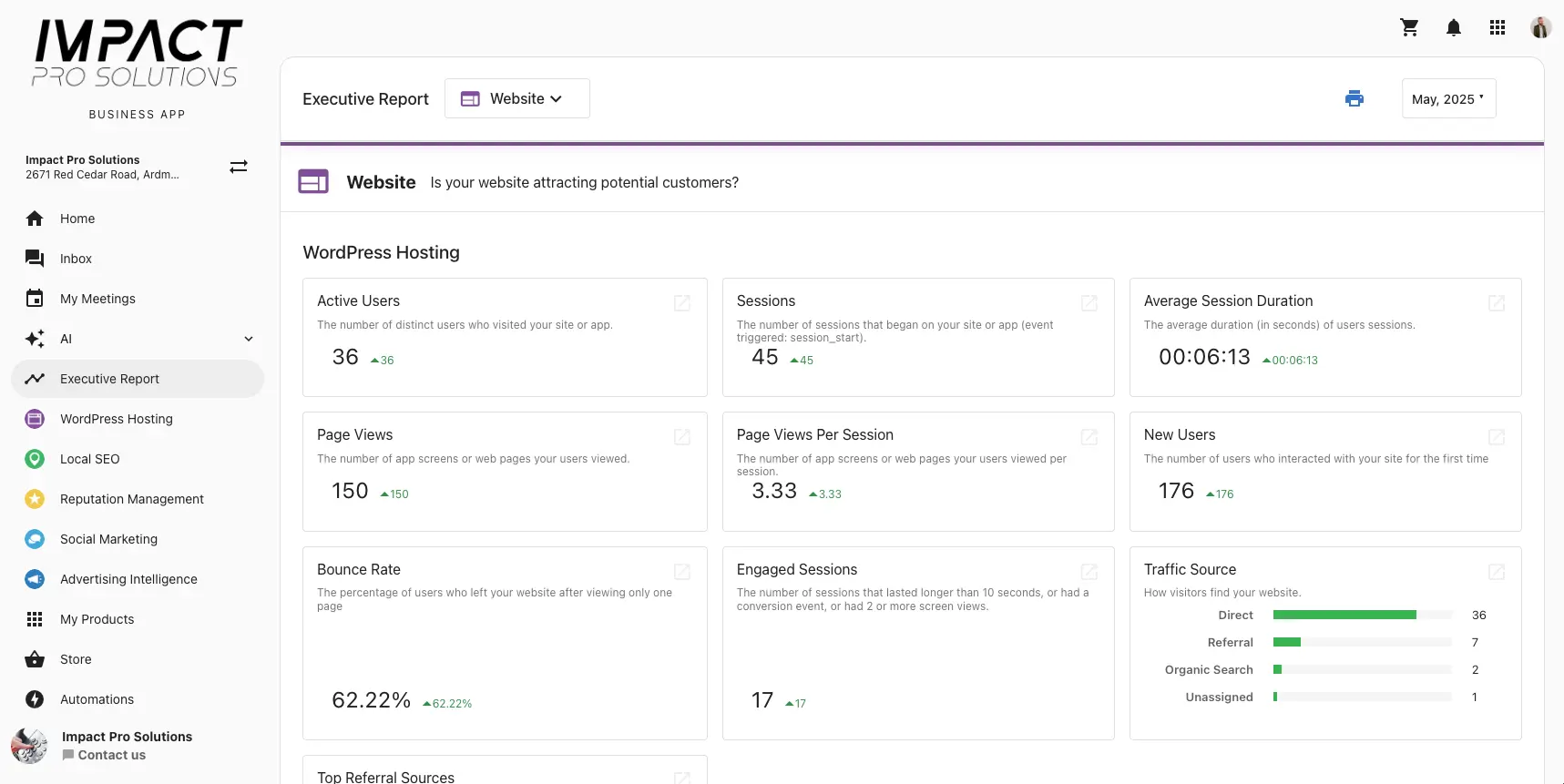Open the May, 2025 date selector
Image resolution: width=1564 pixels, height=784 pixels.
click(1447, 98)
